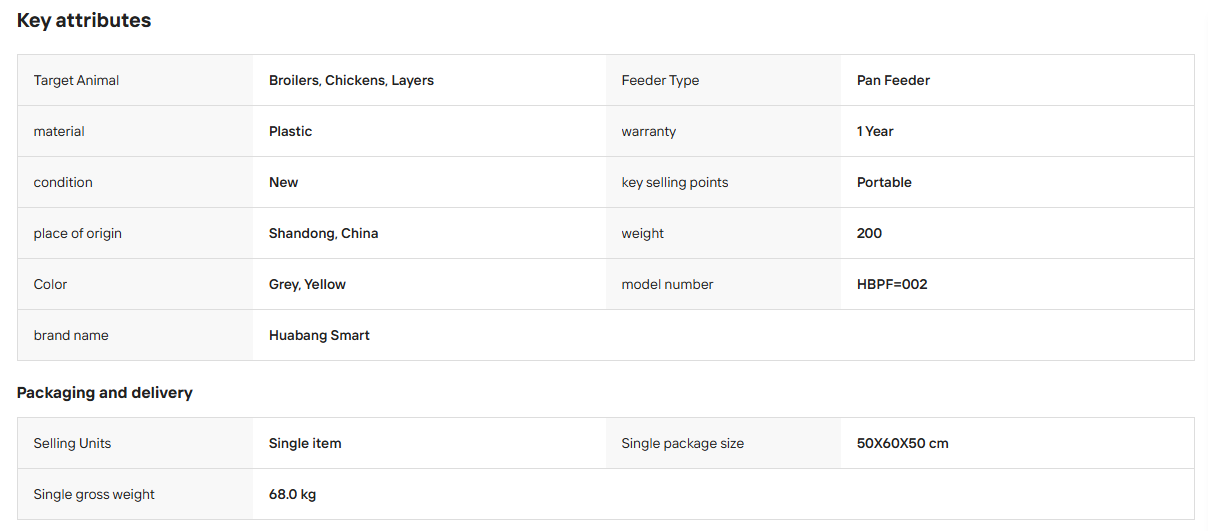The height and width of the screenshot is (531, 1208).
Task: Select the 'New' condition value
Action: coord(283,182)
